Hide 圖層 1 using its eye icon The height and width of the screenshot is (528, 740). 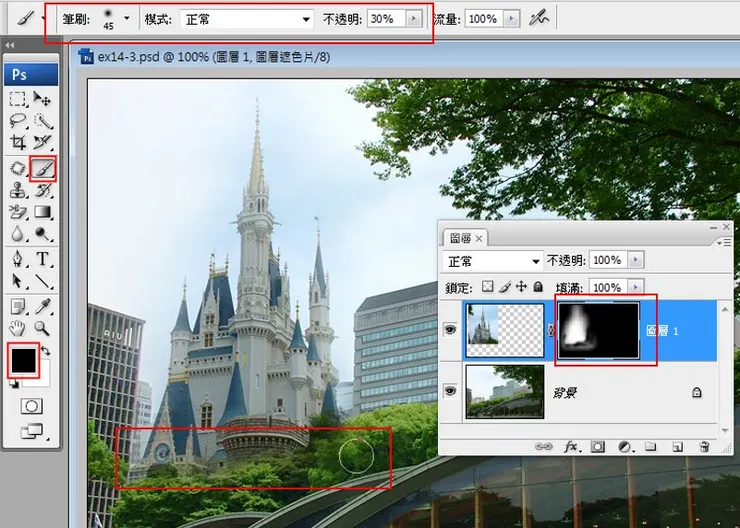451,328
